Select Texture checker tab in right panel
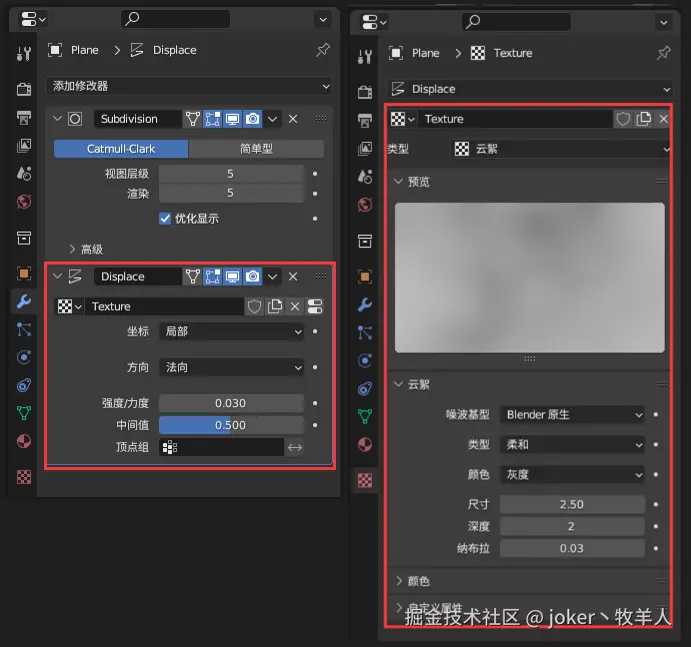The image size is (691, 647). click(364, 480)
